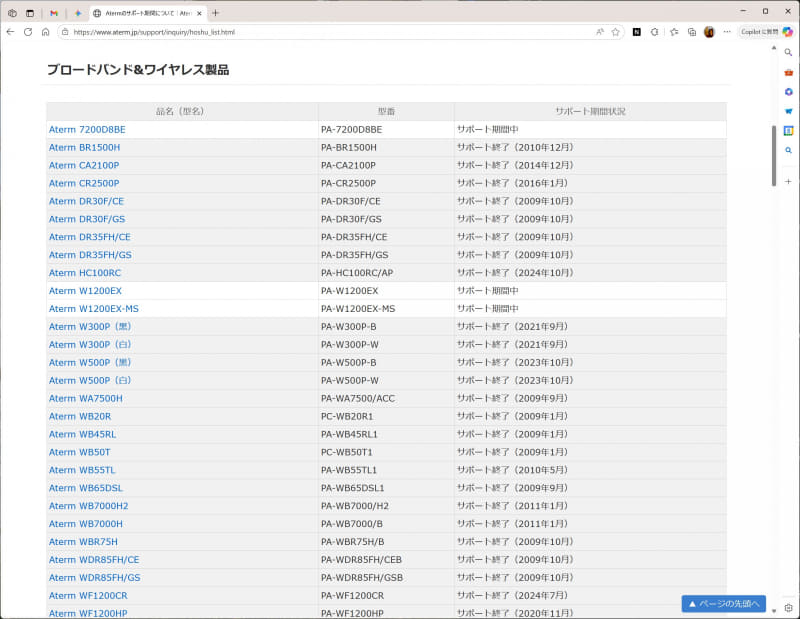The image size is (800, 619).
Task: Click the N extension icon in the toolbar
Action: pyautogui.click(x=635, y=31)
